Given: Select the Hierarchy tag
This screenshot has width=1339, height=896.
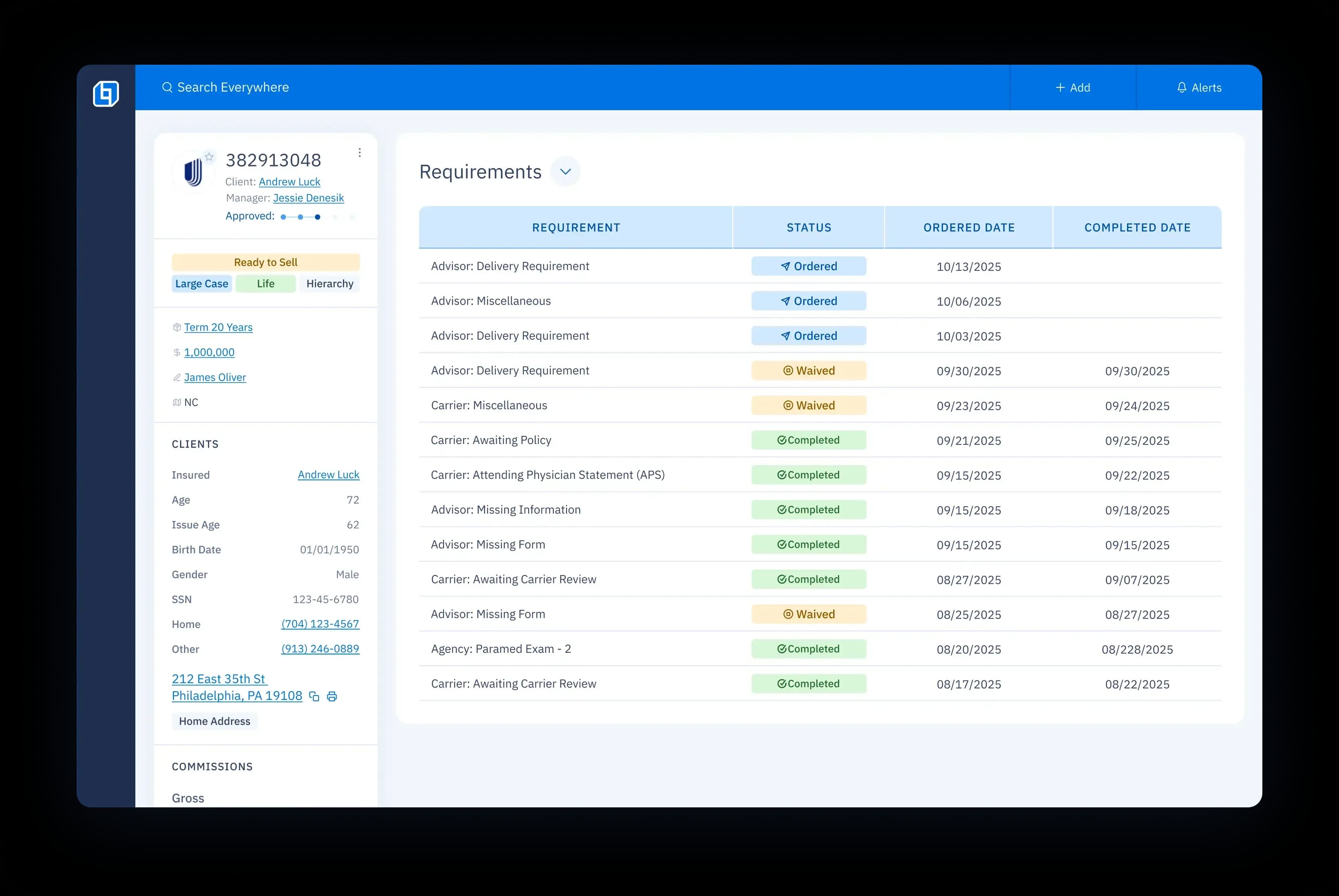Looking at the screenshot, I should pyautogui.click(x=330, y=283).
